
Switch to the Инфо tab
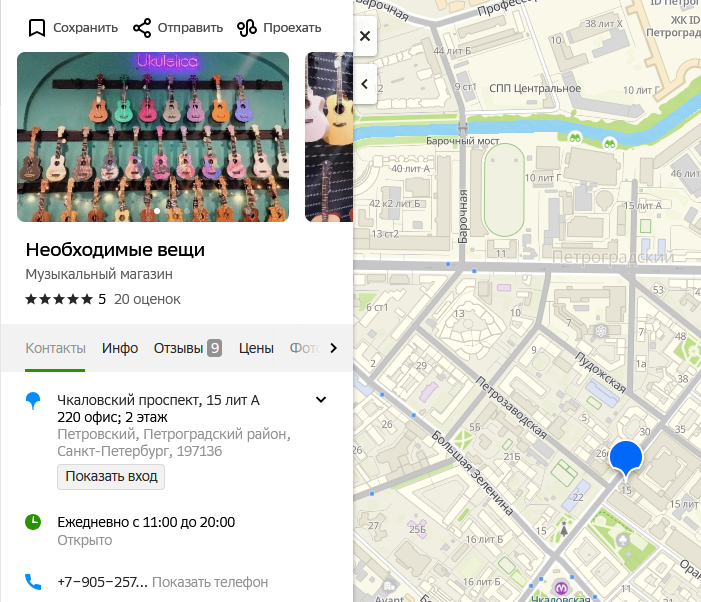pos(120,348)
